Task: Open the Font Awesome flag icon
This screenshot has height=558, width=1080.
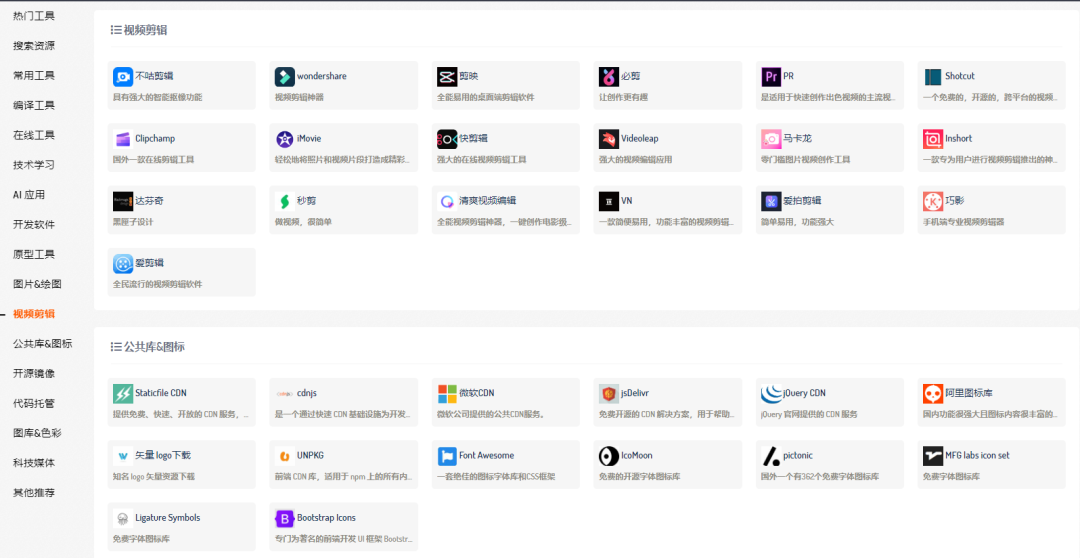Action: 447,456
